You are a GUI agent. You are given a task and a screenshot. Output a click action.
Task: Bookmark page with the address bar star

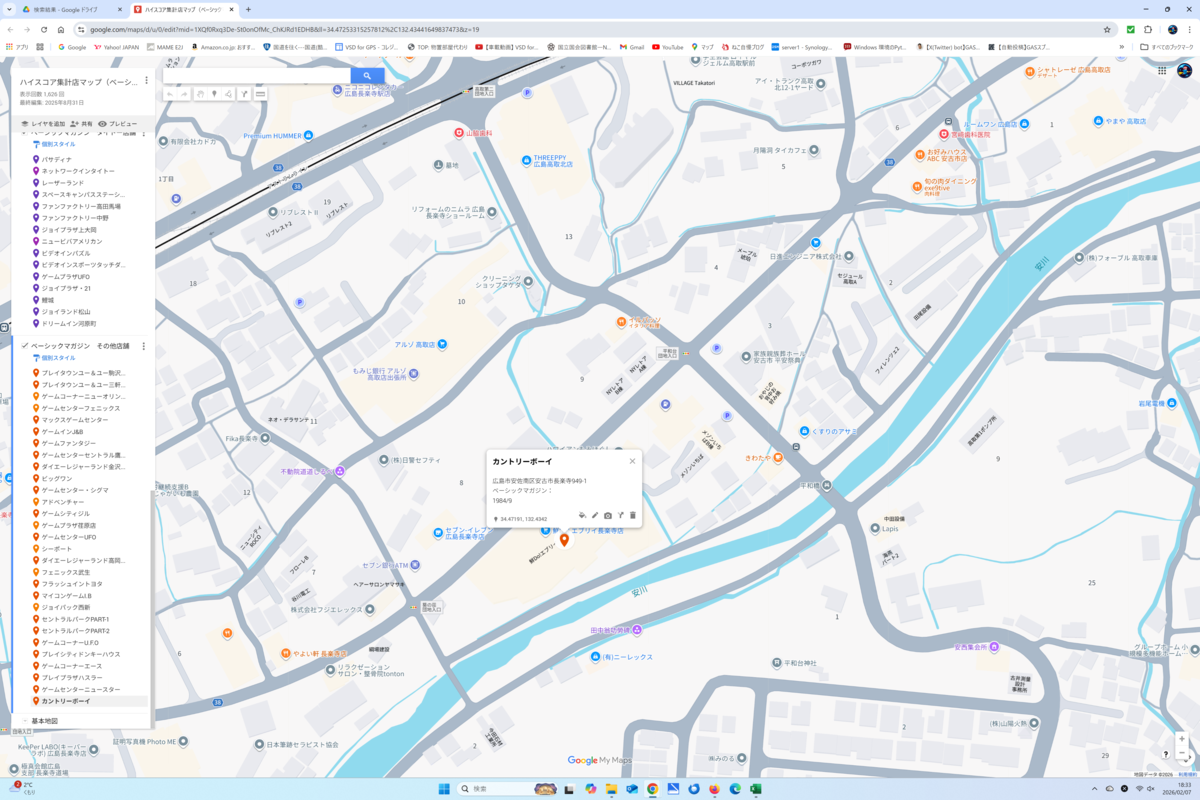click(1107, 29)
